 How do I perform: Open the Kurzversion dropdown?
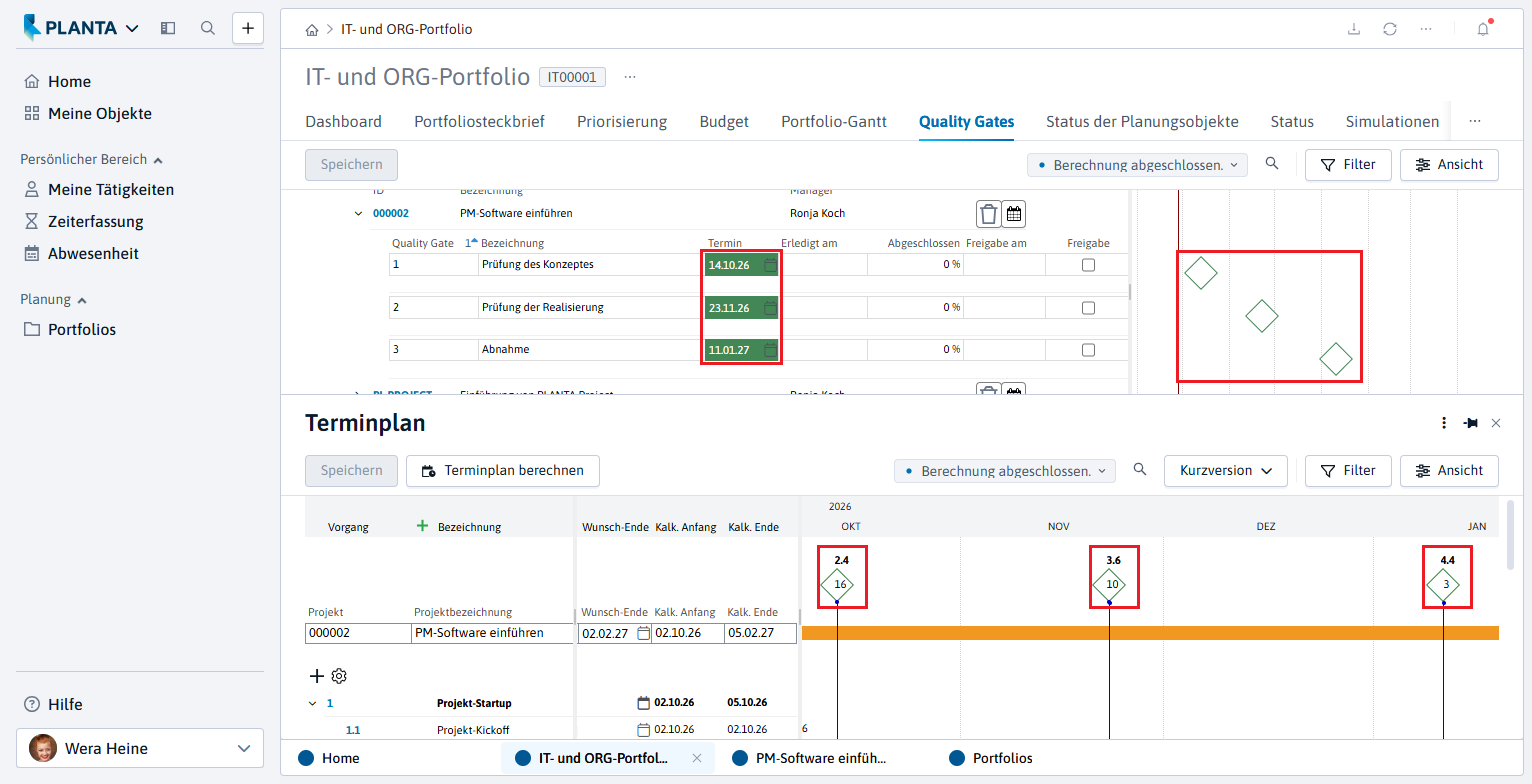pyautogui.click(x=1225, y=470)
